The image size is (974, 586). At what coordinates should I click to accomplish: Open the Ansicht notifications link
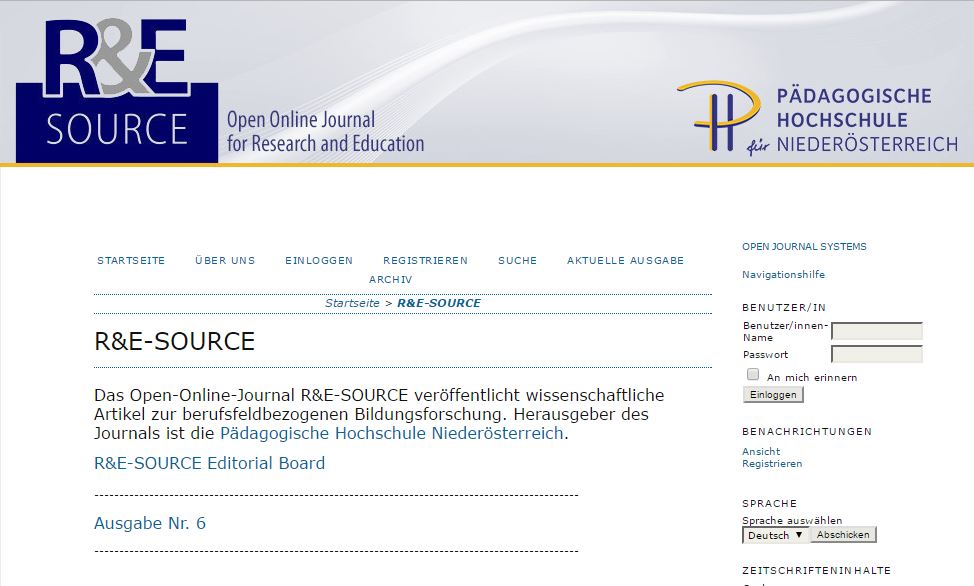[761, 452]
